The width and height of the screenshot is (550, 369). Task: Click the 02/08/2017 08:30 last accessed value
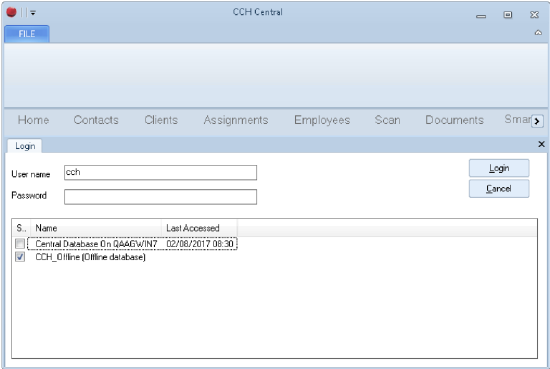[x=200, y=244]
